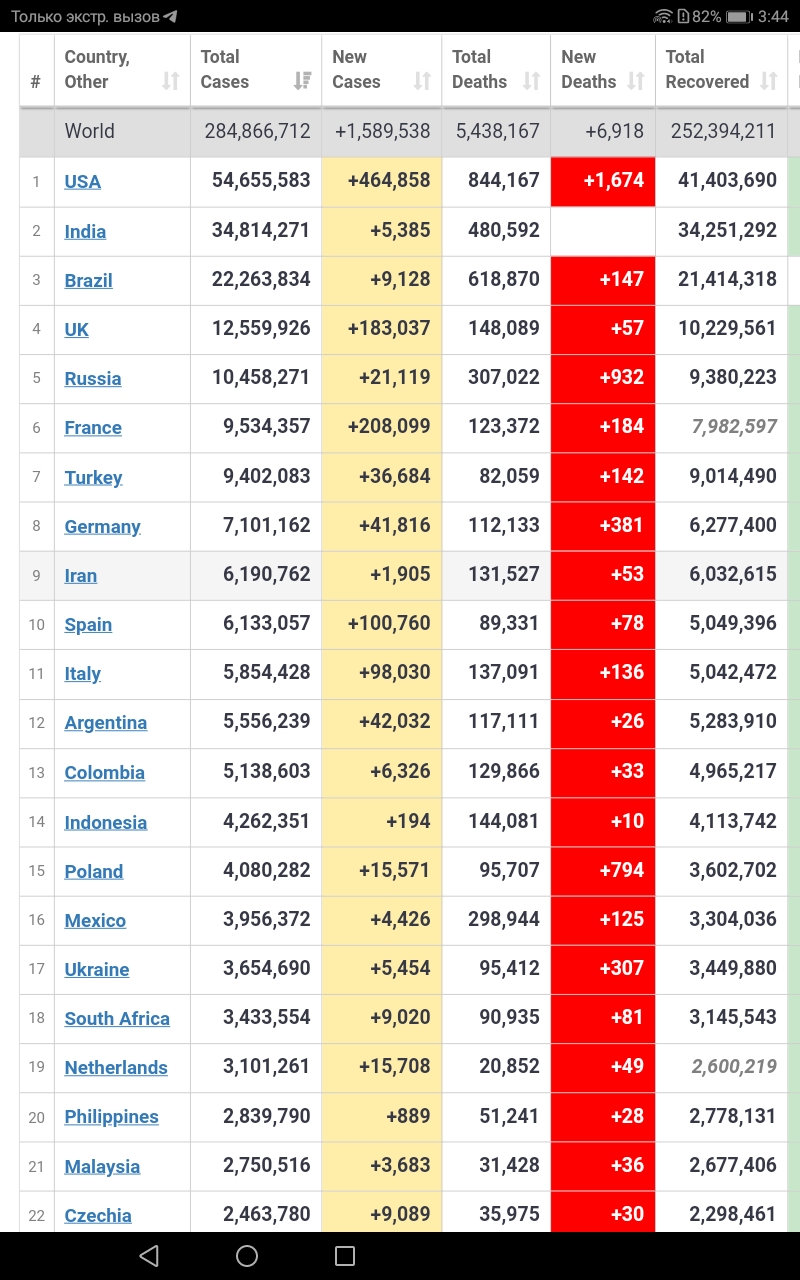
Task: Click Total Cases sort arrows icon
Action: (x=302, y=82)
